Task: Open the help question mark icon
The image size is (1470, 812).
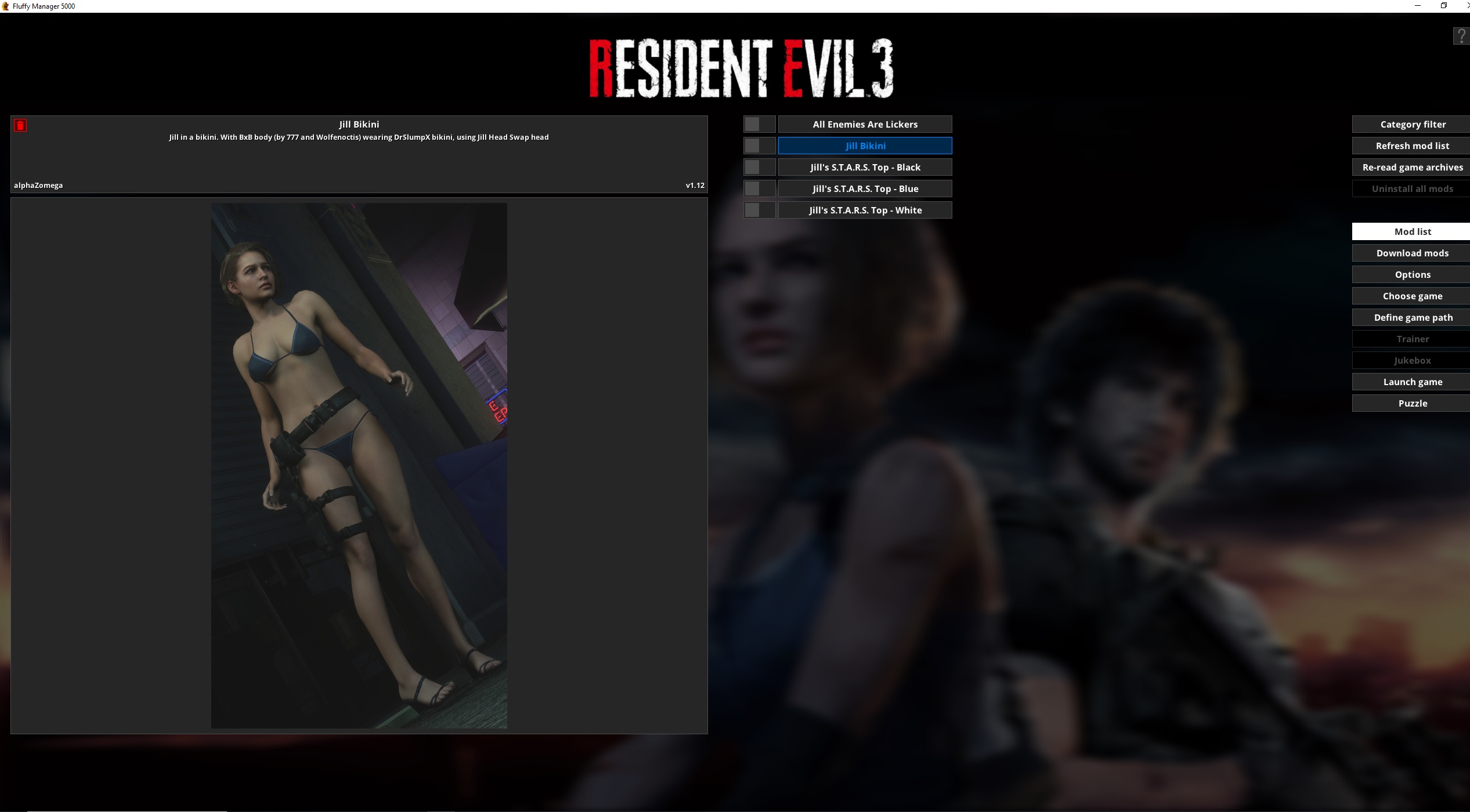Action: 1461,36
